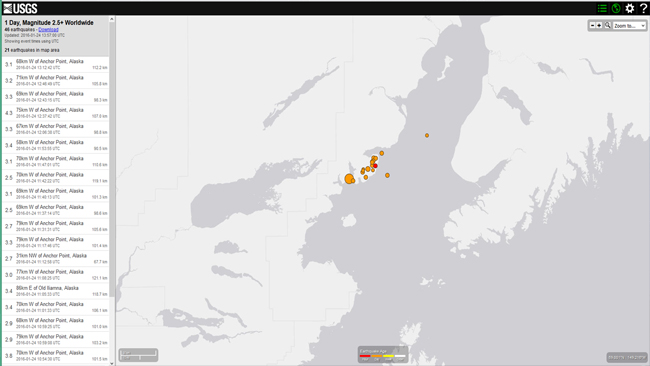Open the settings gear icon

[630, 8]
